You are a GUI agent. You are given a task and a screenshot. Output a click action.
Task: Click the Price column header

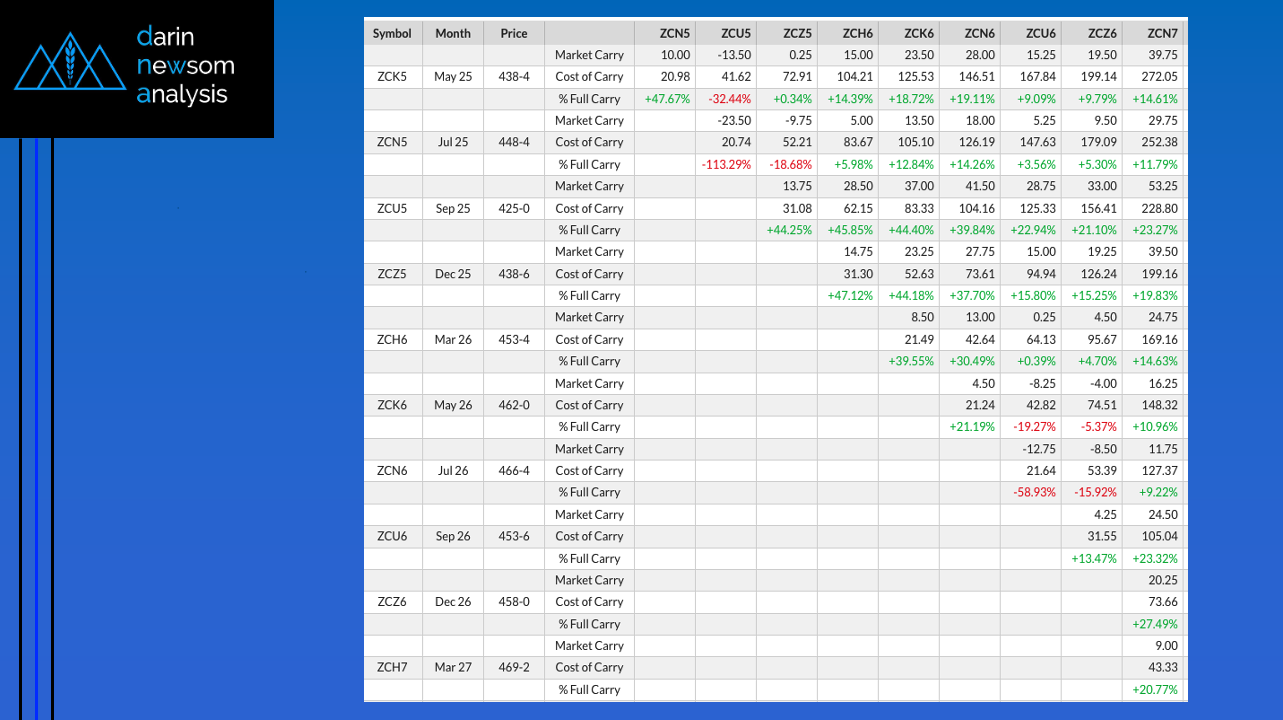tap(514, 33)
